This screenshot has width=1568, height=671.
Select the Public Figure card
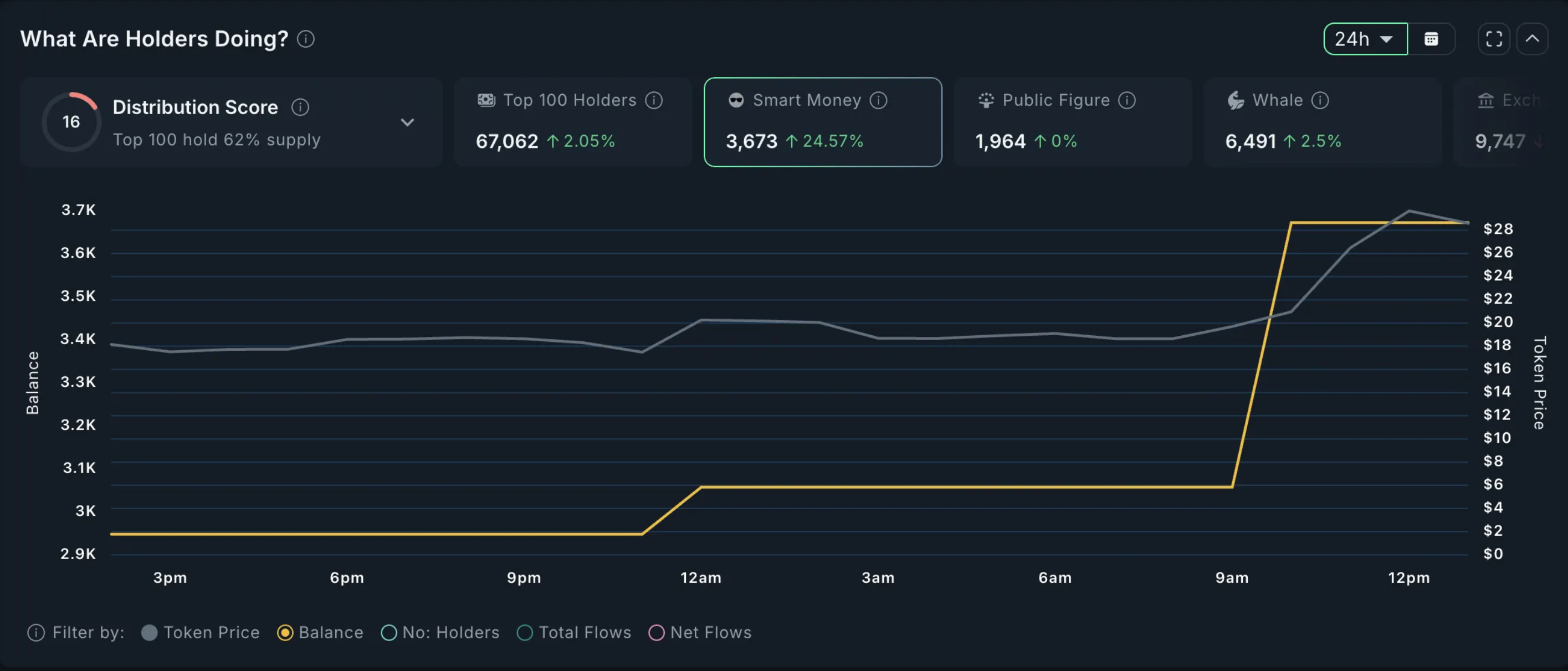click(1073, 122)
